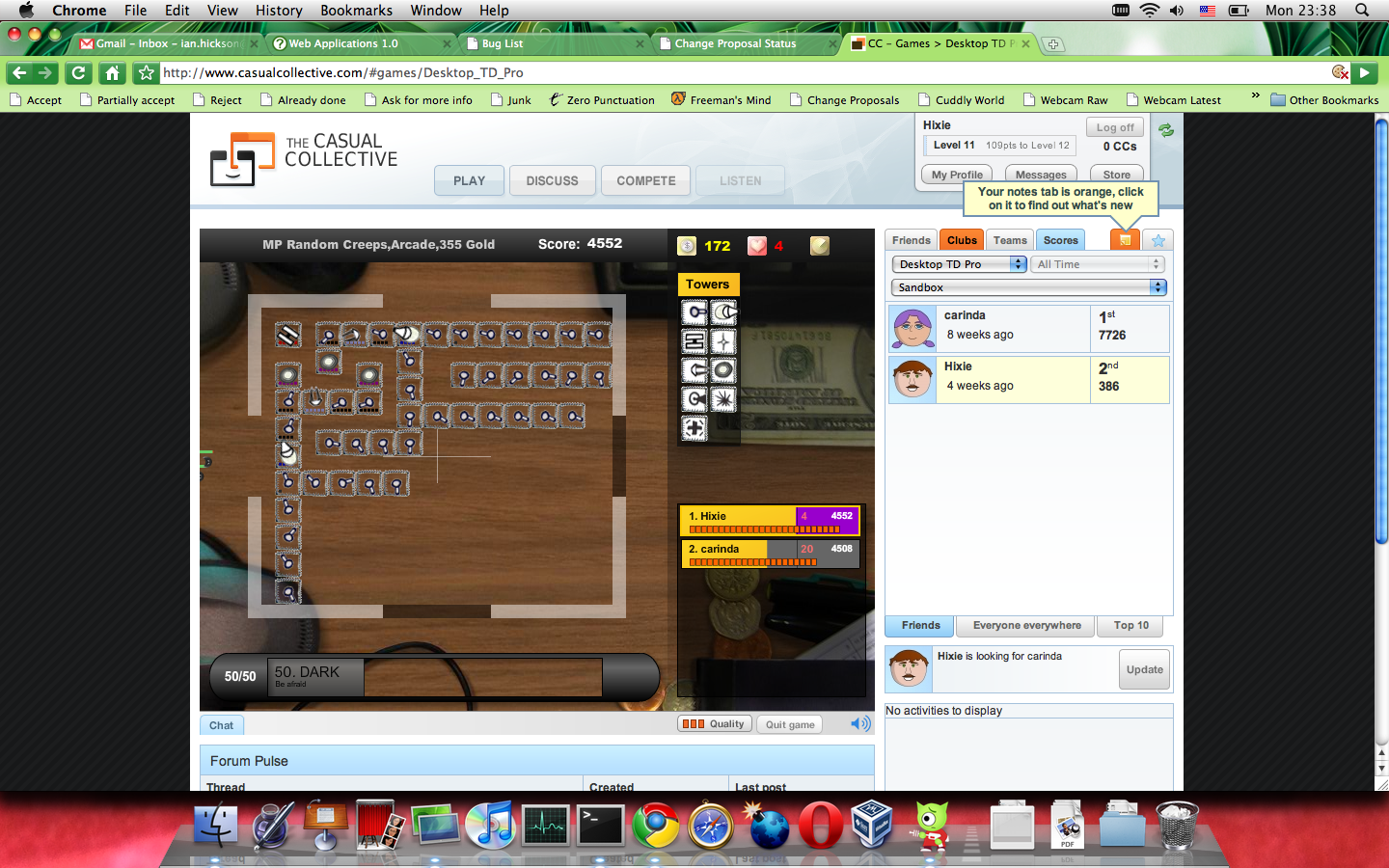The image size is (1389, 868).
Task: Switch to Change Proposal Status tab
Action: tap(746, 43)
